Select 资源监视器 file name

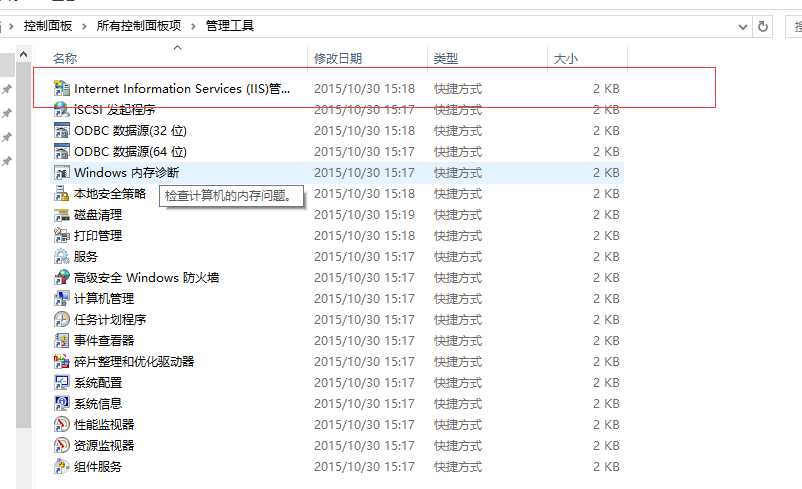tap(104, 446)
